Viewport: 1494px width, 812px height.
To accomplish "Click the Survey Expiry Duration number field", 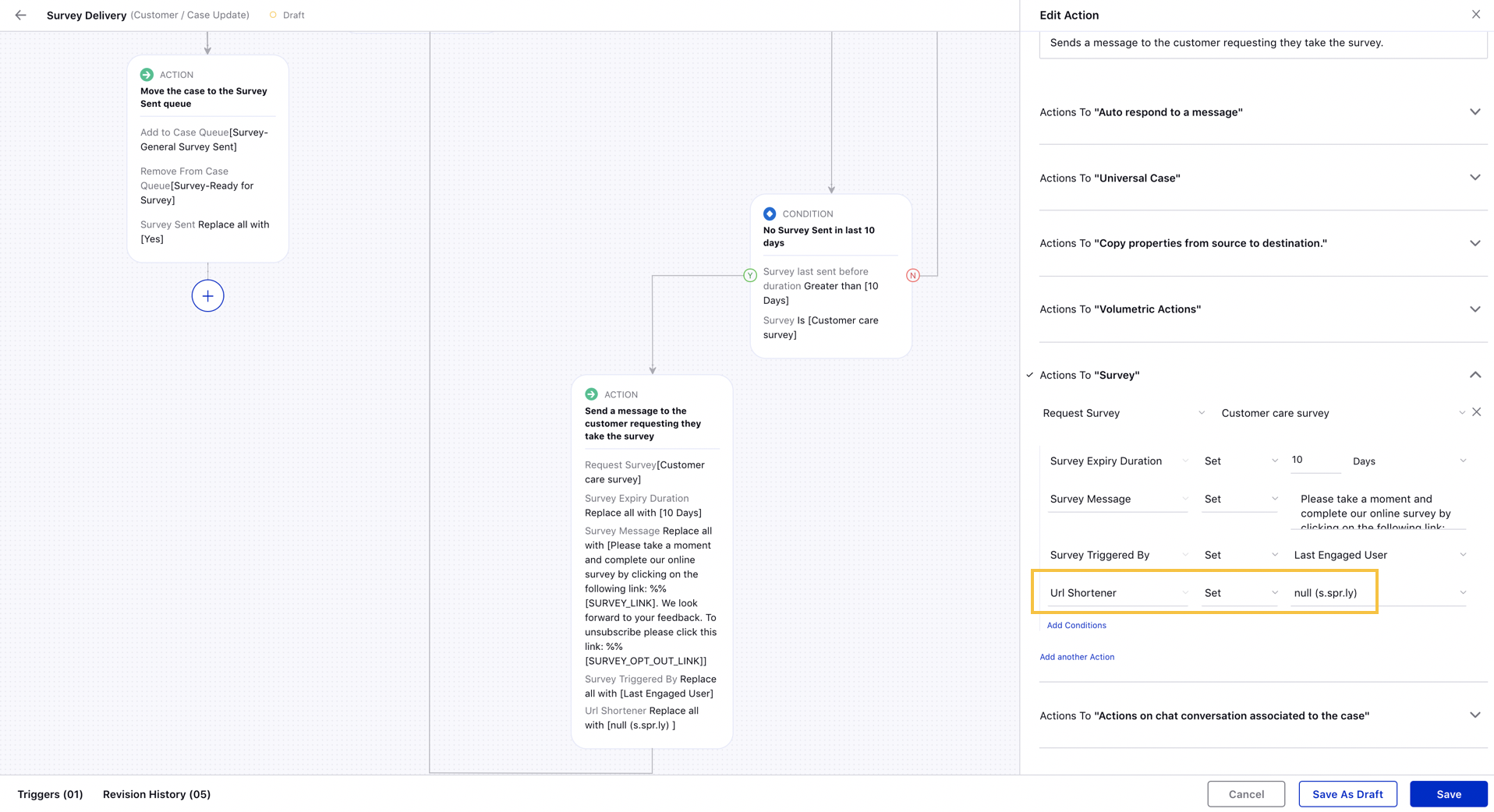I will point(1314,461).
